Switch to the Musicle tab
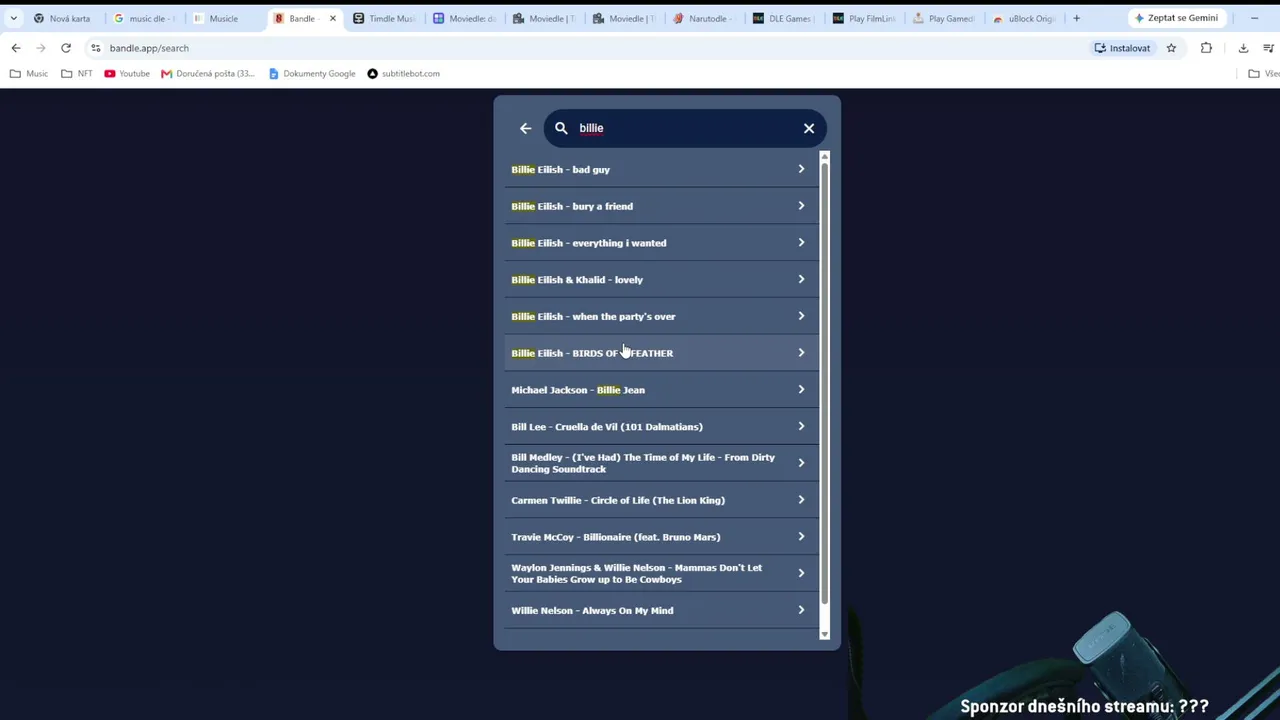Screen dimensions: 1280x720 click(x=224, y=18)
